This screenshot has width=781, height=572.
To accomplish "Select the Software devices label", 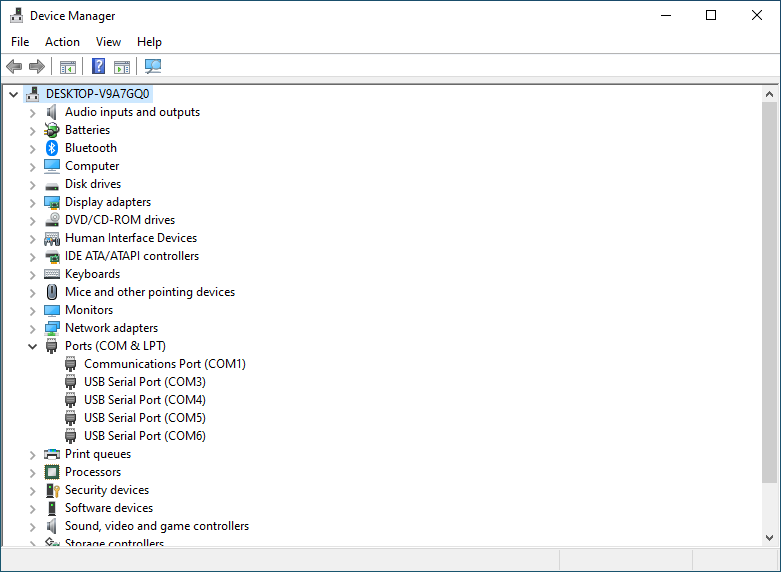I will point(109,508).
